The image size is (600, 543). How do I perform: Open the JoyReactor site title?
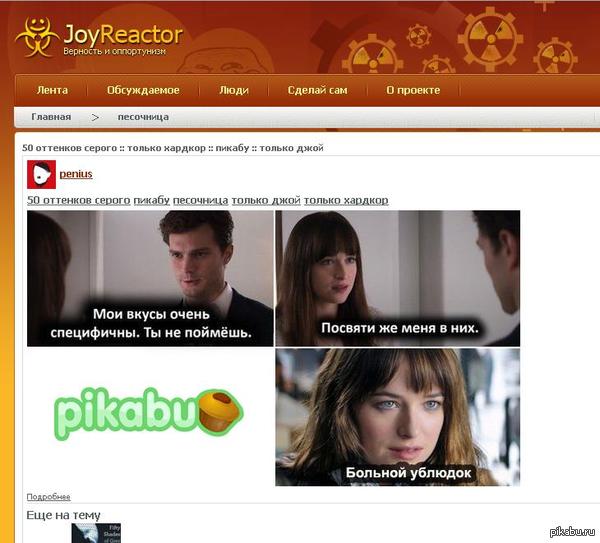coord(123,34)
